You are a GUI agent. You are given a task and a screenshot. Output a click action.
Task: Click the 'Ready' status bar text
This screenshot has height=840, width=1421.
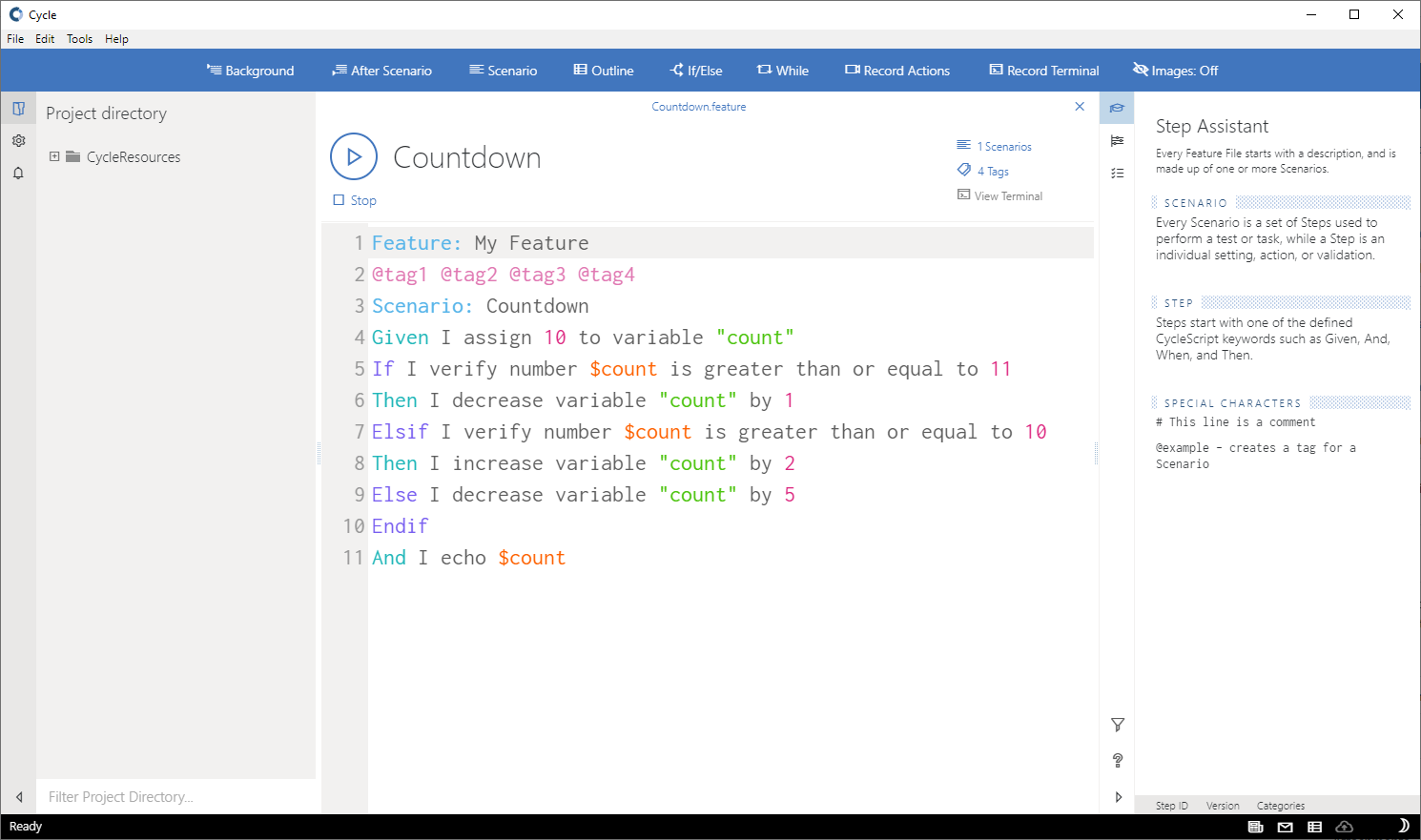point(26,827)
